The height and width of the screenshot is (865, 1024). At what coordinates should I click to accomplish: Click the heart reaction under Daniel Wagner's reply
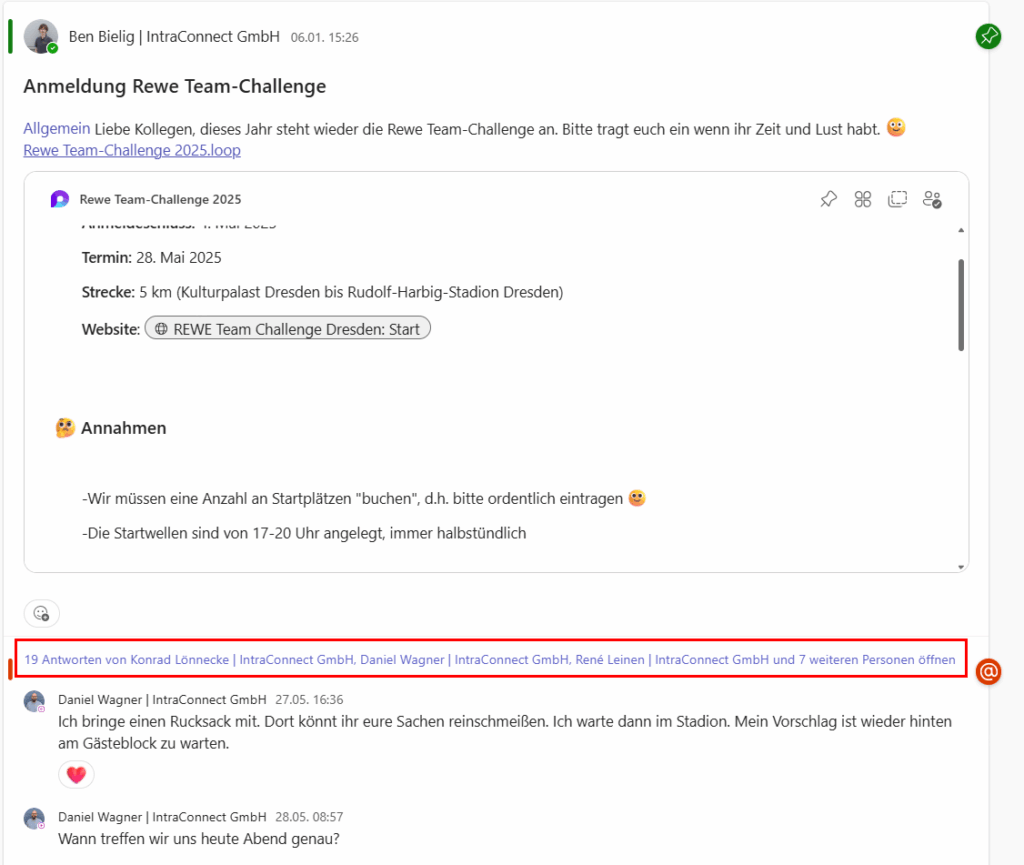pos(76,774)
